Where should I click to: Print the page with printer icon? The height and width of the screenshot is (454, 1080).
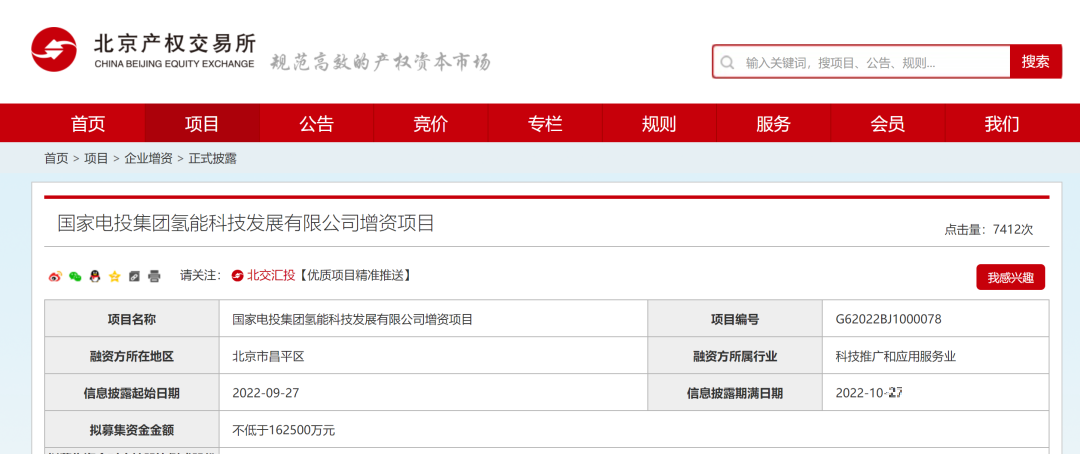pyautogui.click(x=154, y=276)
